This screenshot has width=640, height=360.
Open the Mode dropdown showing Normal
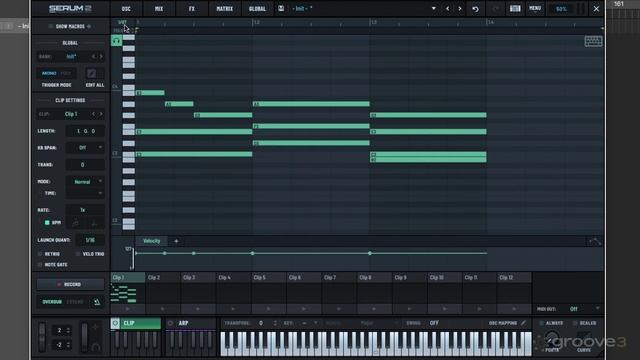(x=85, y=182)
